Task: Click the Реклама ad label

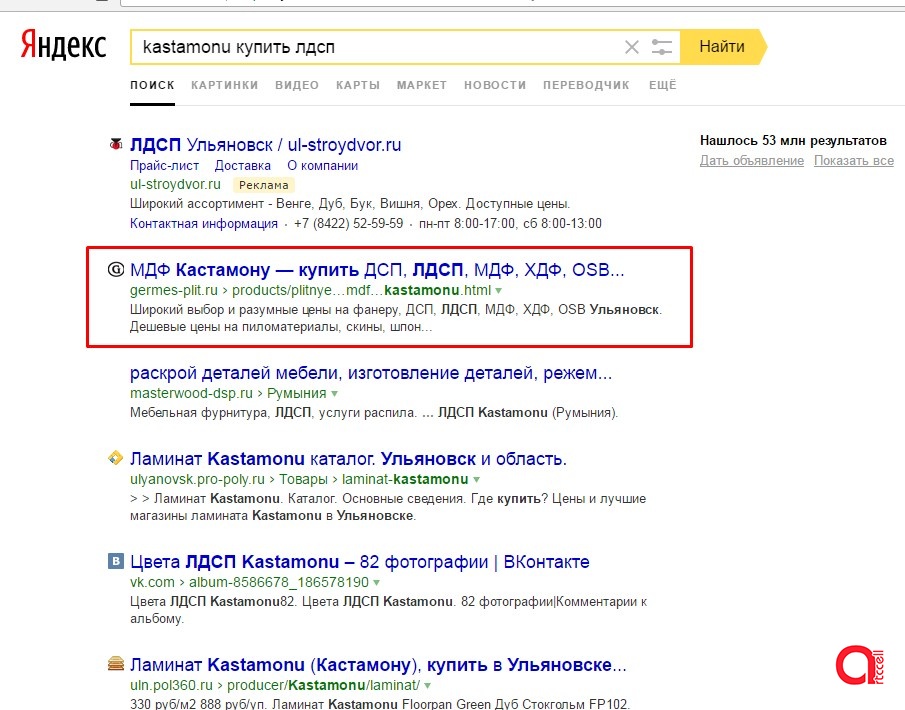Action: (264, 185)
